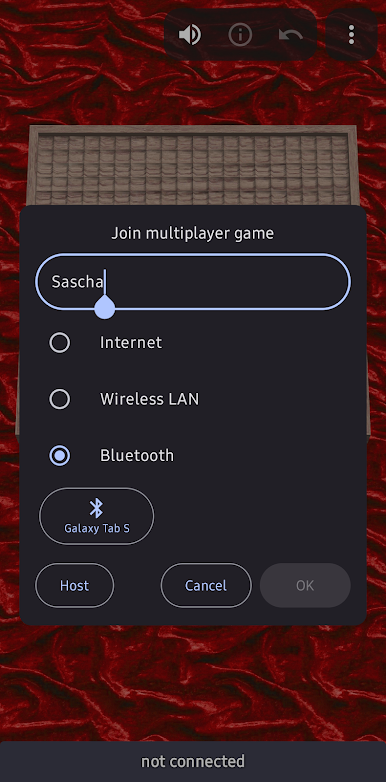Tap the Internet option label

click(x=131, y=343)
